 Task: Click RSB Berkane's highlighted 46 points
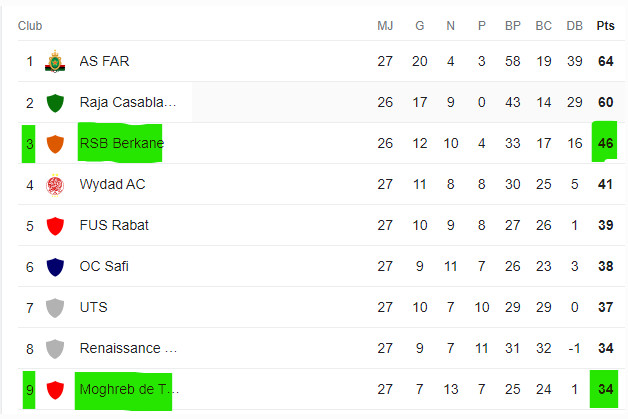click(x=605, y=144)
